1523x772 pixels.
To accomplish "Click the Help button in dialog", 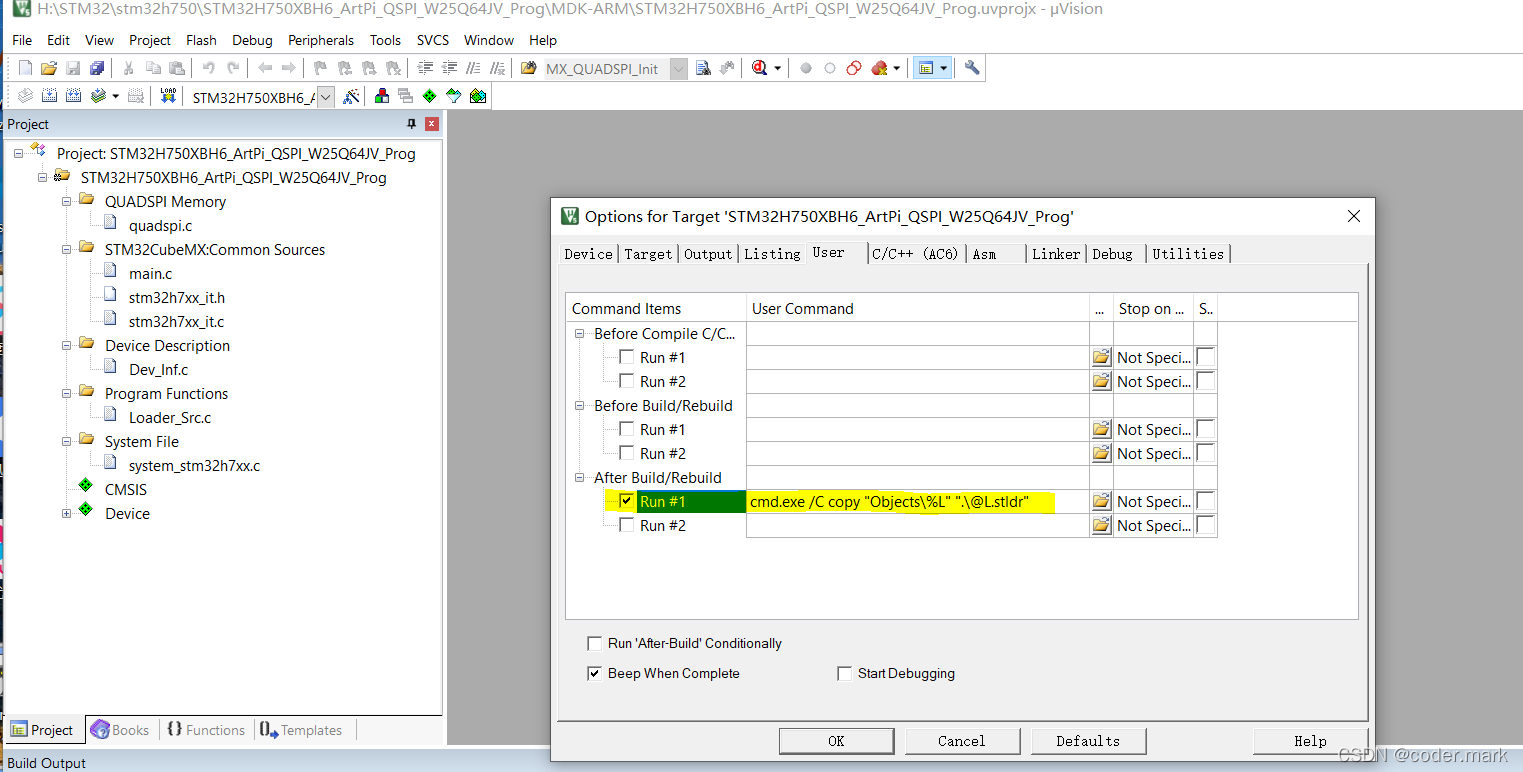I will click(1310, 741).
